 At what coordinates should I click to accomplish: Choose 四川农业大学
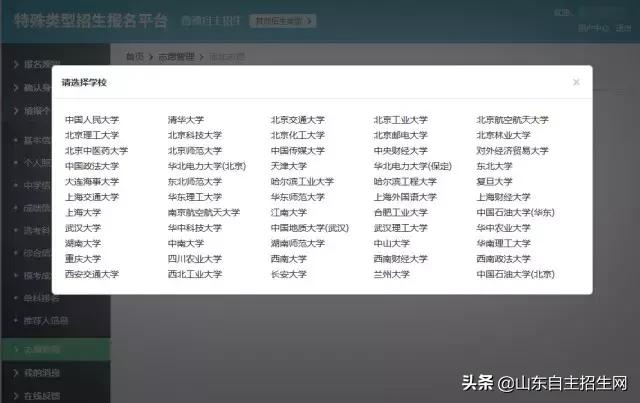click(x=195, y=259)
